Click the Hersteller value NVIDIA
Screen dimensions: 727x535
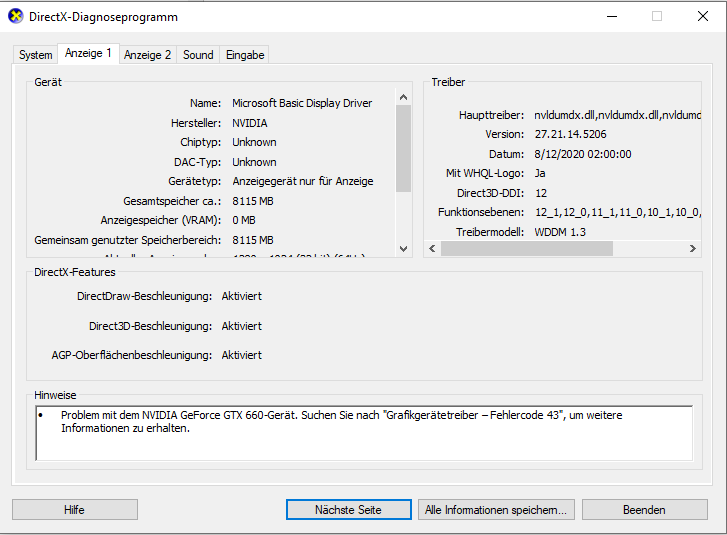pos(250,123)
